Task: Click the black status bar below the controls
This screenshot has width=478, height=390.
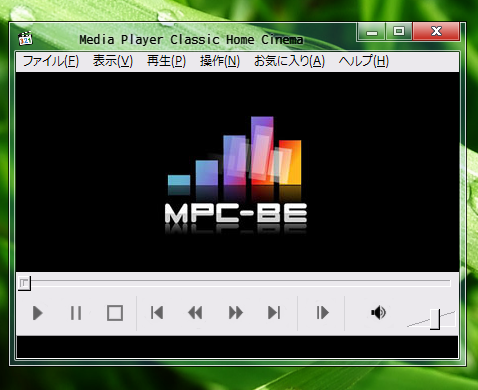Action: [x=237, y=347]
